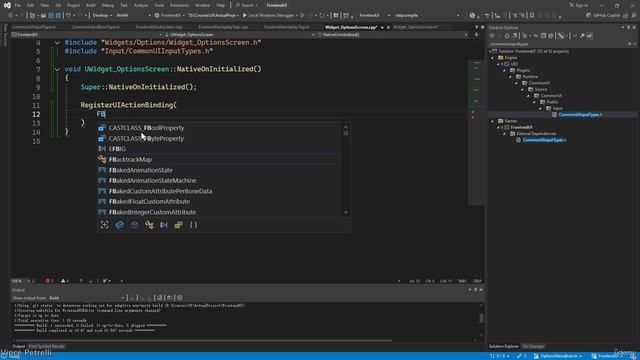This screenshot has width=640, height=360.
Task: Select FBakedCustomAttributePerBoneData entry
Action: click(x=219, y=191)
